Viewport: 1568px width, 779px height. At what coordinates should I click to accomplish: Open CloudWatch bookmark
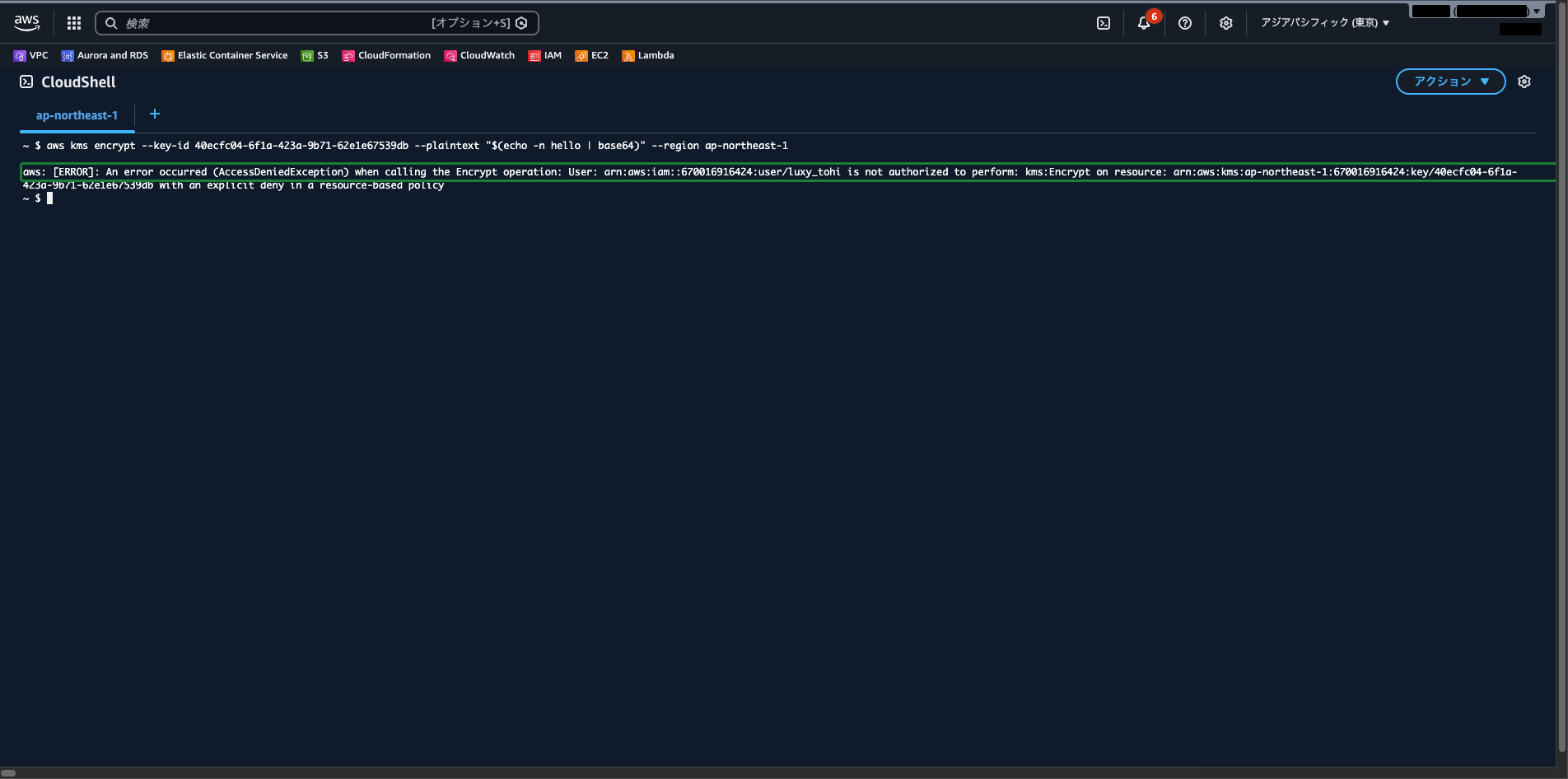pyautogui.click(x=479, y=55)
